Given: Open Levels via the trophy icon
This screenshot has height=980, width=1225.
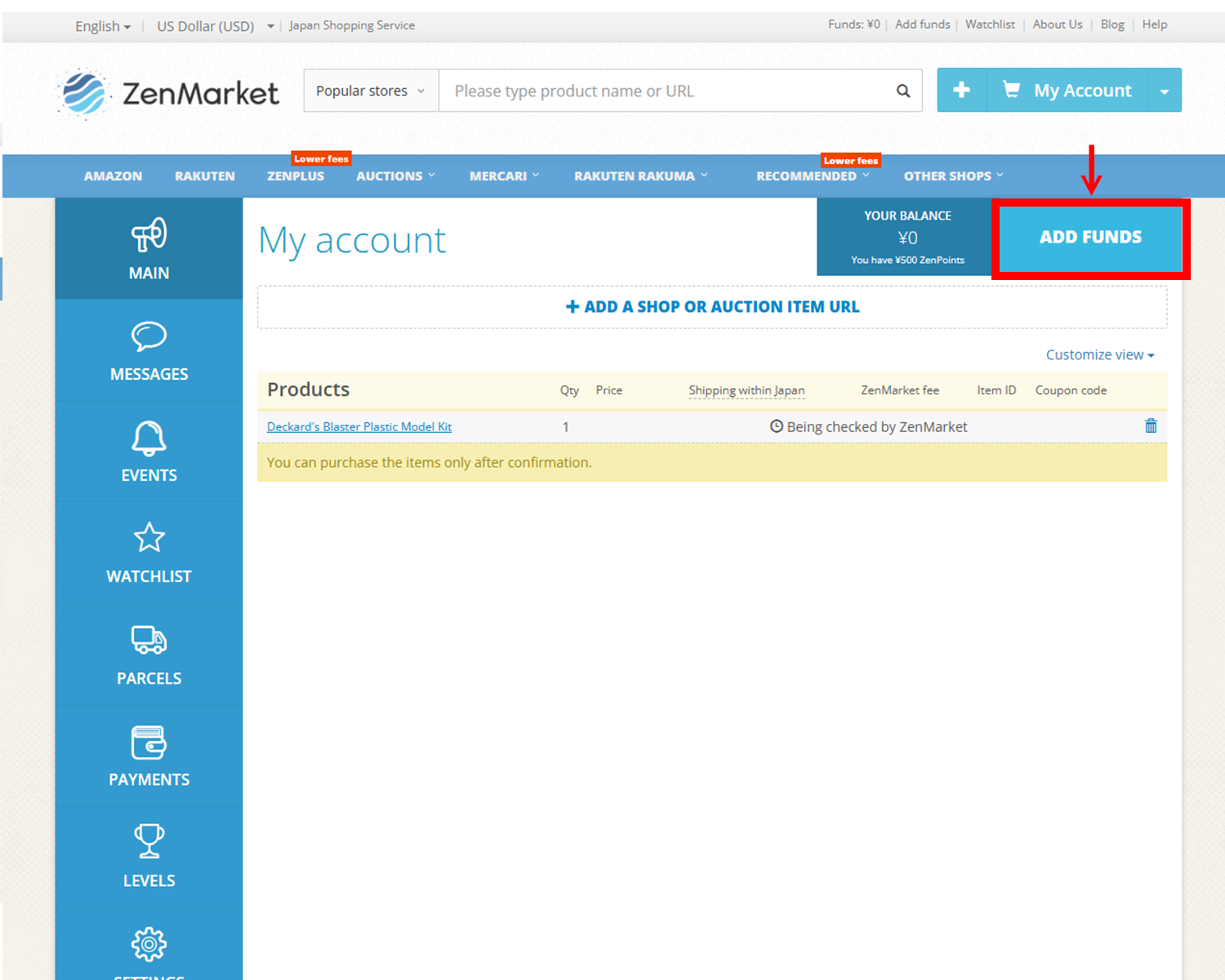Looking at the screenshot, I should (149, 841).
